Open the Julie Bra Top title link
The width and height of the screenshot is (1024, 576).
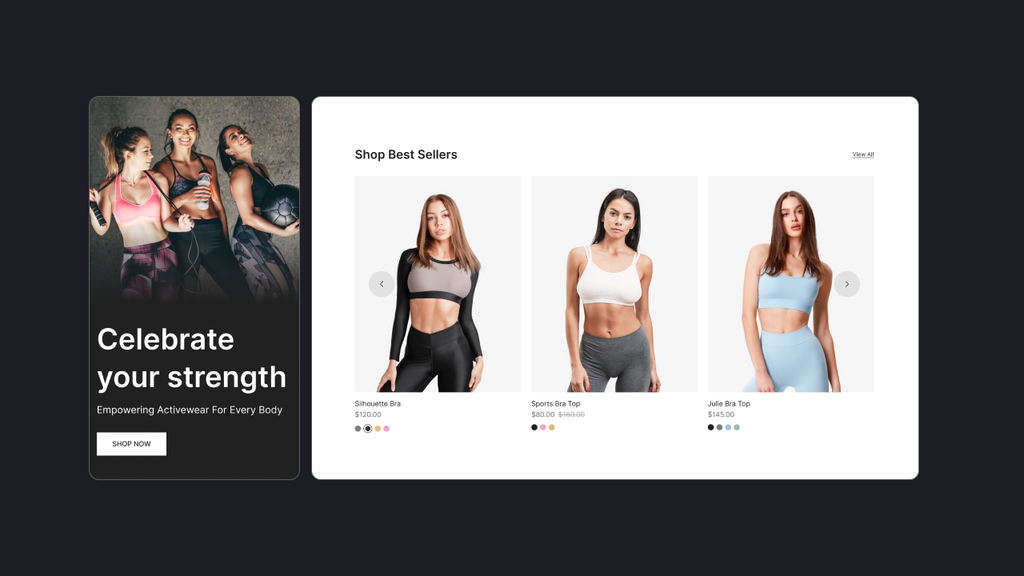pos(729,404)
